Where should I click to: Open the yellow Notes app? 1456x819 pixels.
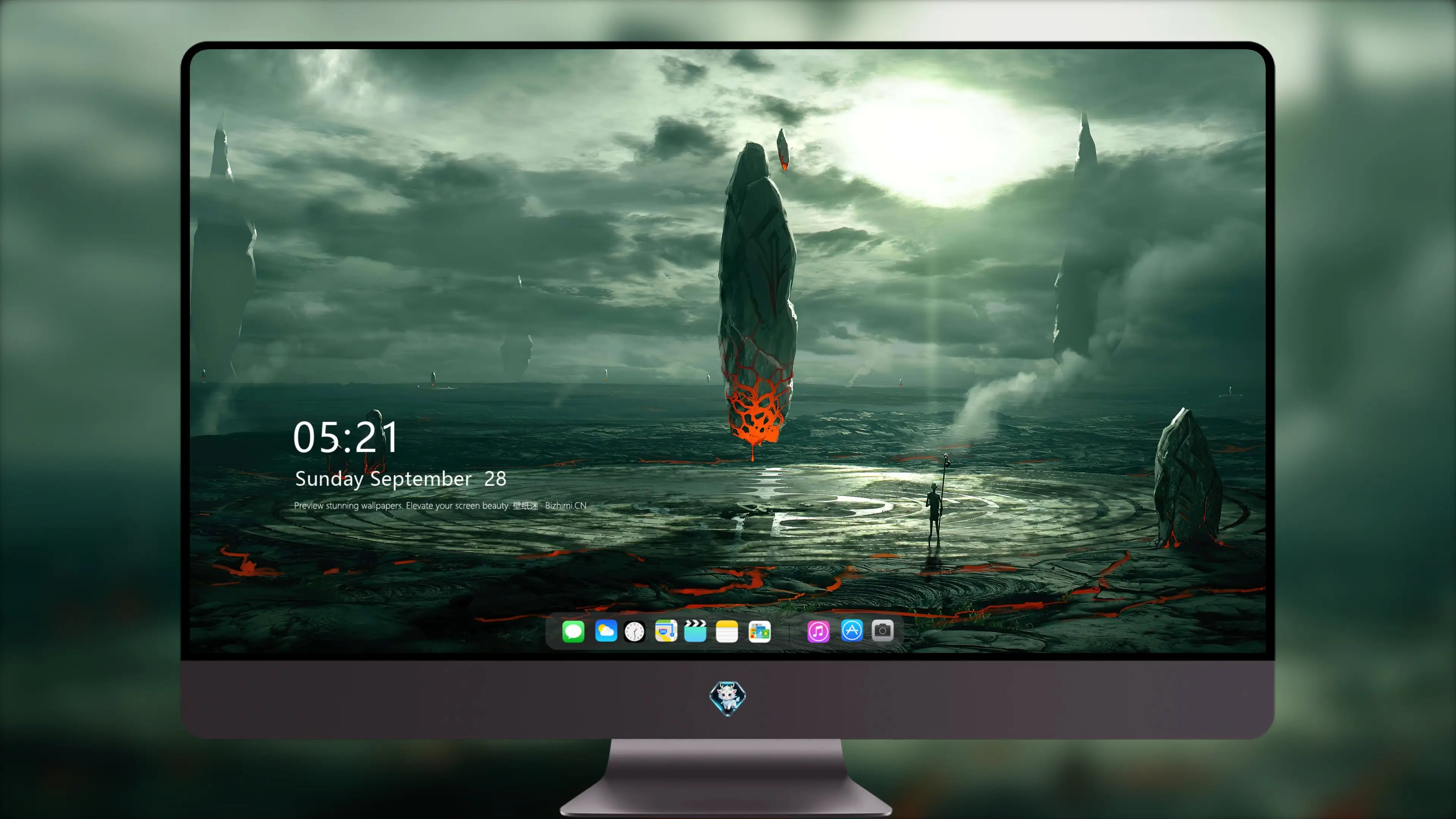727,631
